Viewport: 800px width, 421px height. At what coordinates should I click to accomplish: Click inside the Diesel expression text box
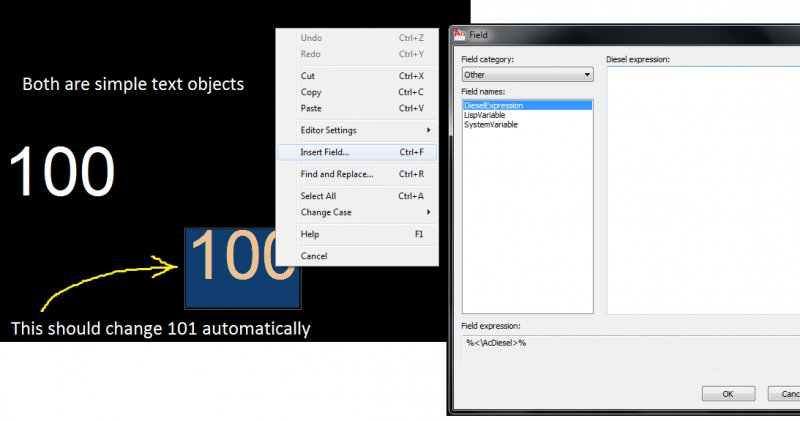coord(703,190)
